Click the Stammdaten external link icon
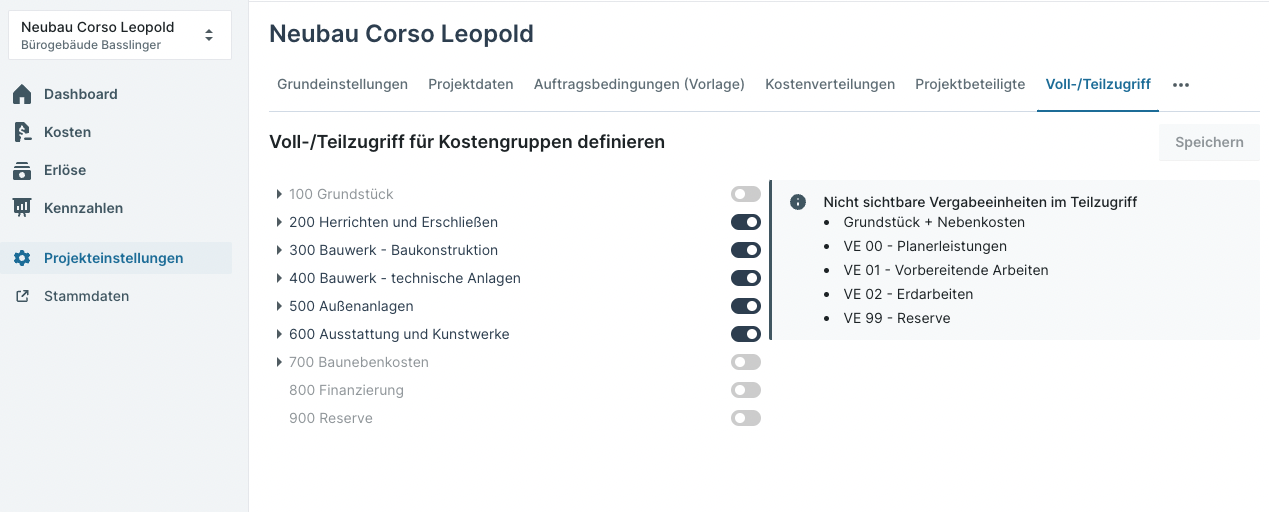This screenshot has height=512, width=1269. click(x=22, y=296)
